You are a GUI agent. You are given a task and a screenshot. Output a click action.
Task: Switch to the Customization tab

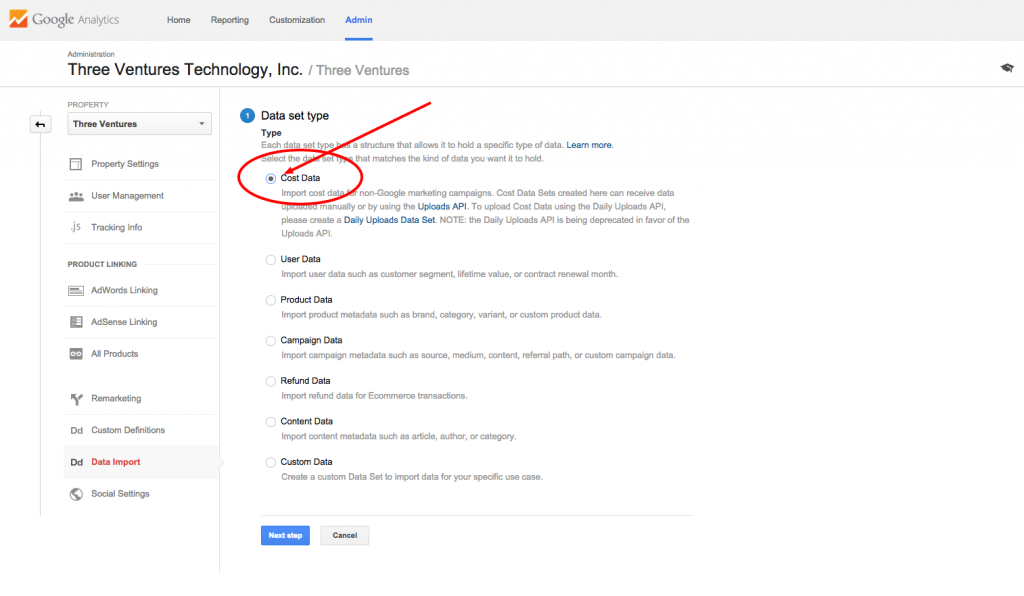click(x=296, y=20)
